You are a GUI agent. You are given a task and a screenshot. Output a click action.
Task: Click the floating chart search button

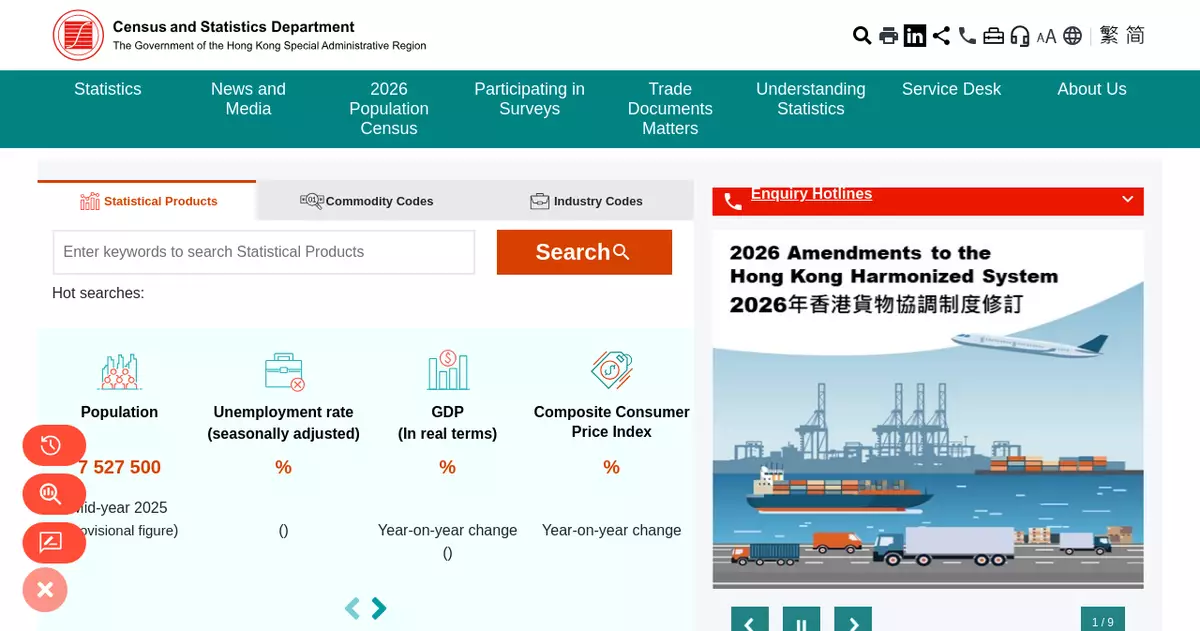pos(54,494)
